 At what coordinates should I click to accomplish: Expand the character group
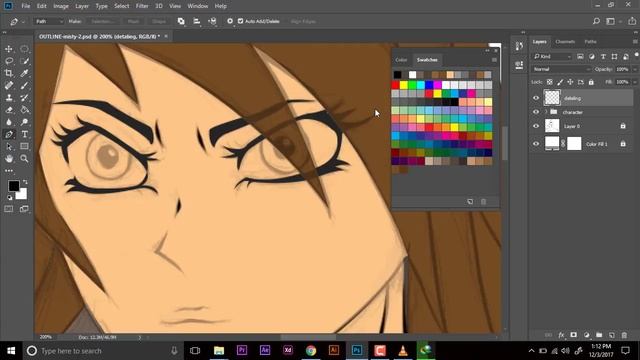point(546,112)
